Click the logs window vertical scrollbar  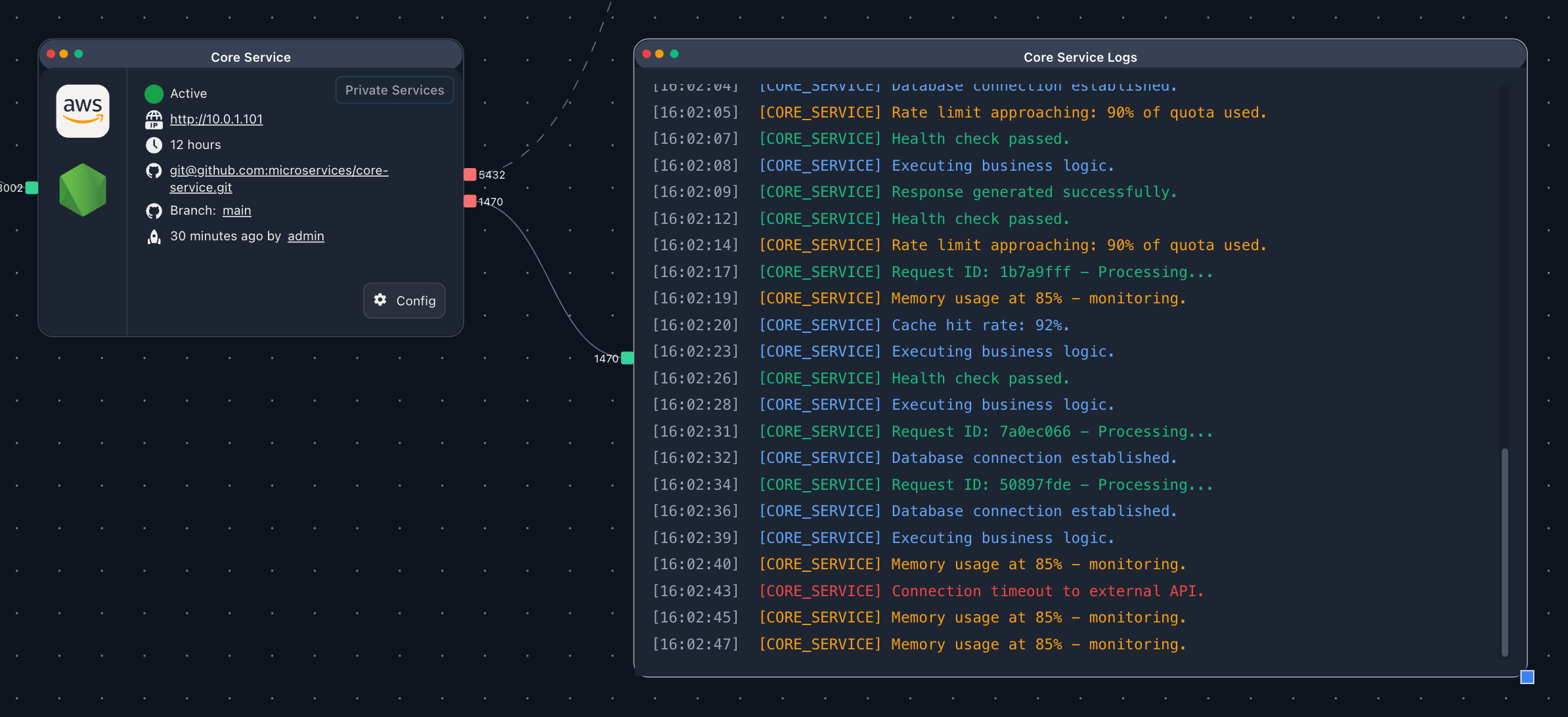click(1504, 552)
